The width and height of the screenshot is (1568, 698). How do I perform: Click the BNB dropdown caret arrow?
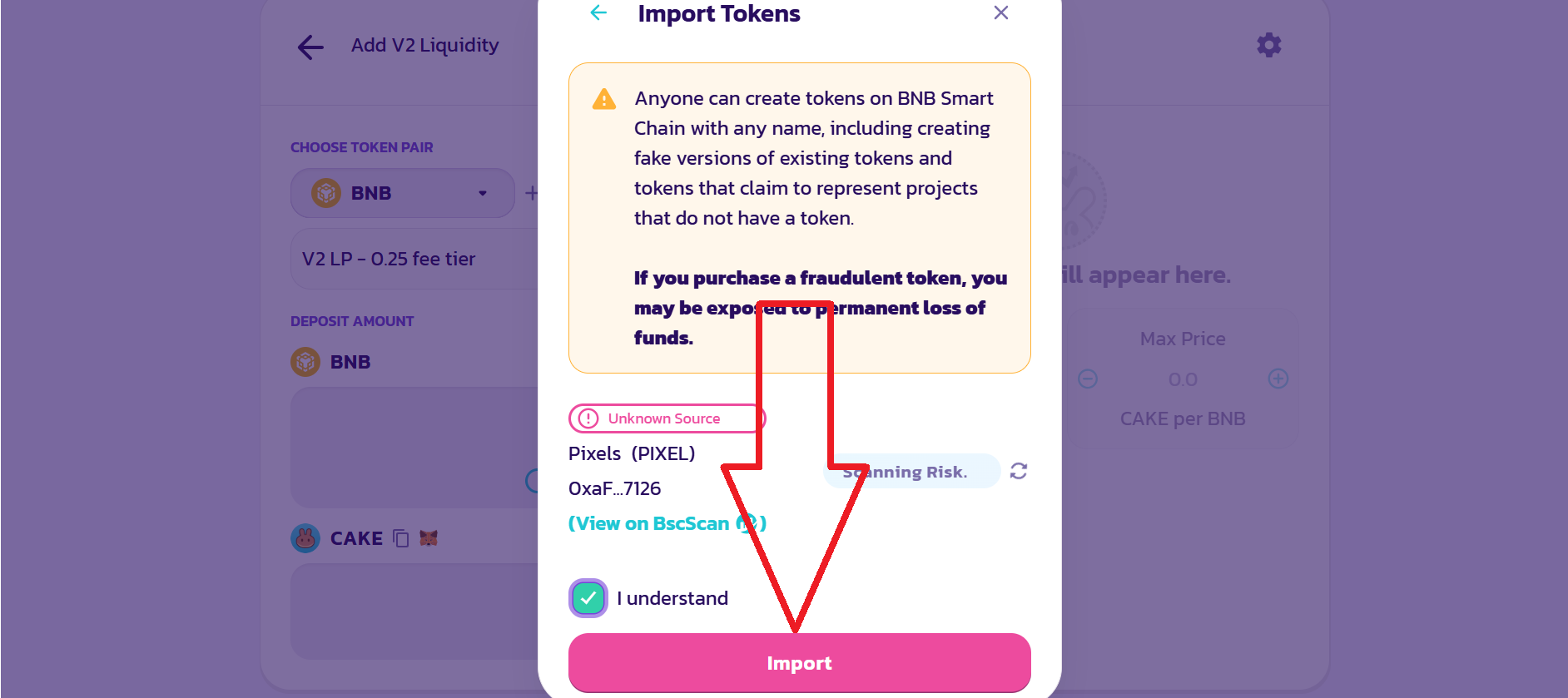[x=483, y=193]
